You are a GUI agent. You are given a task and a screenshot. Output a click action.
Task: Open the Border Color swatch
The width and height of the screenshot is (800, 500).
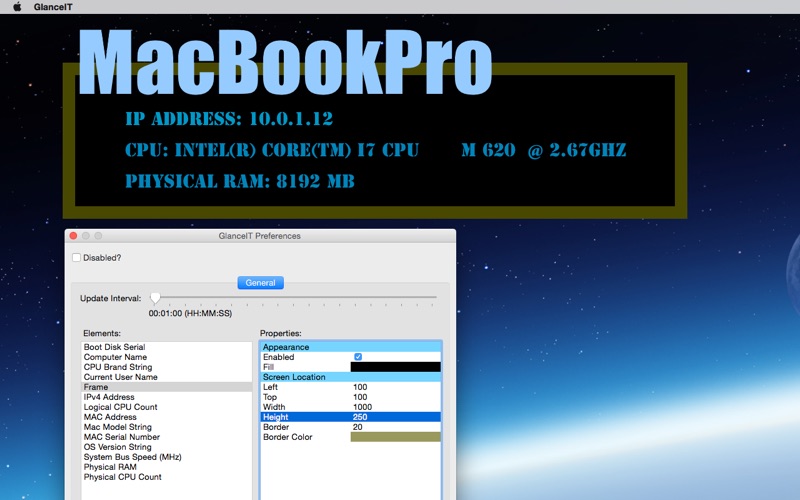point(395,437)
